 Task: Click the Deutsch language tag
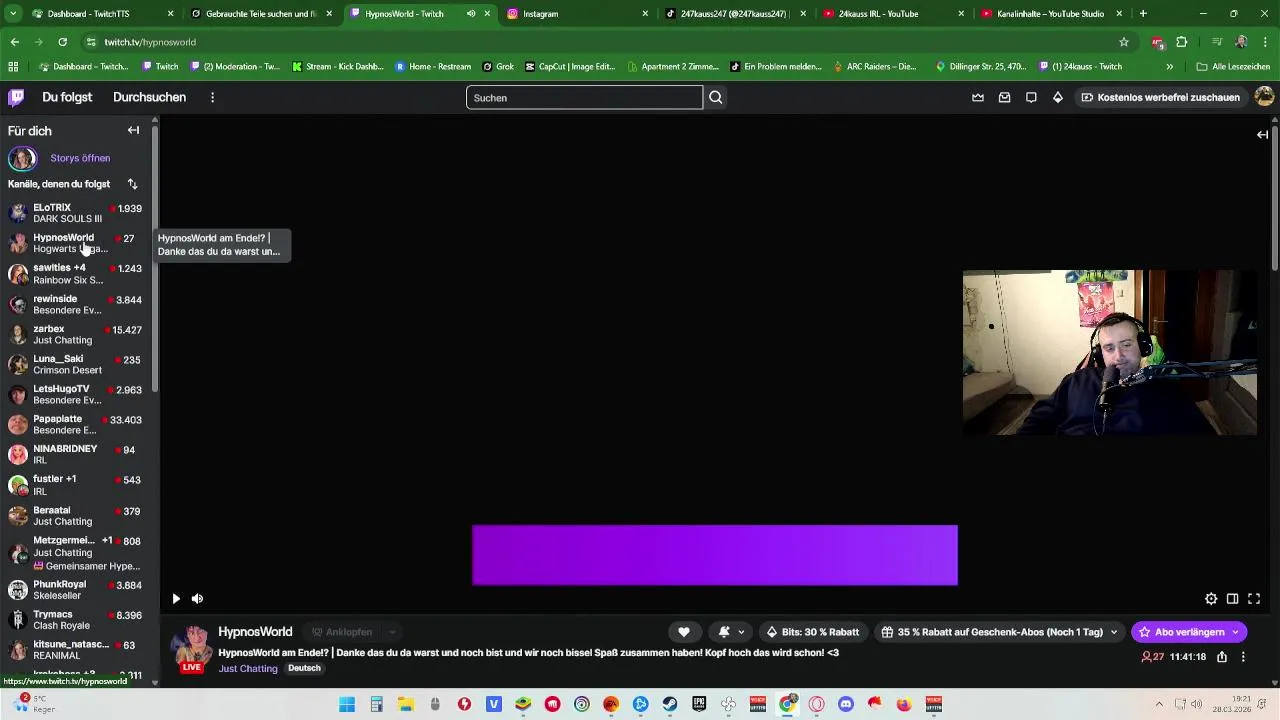point(304,668)
